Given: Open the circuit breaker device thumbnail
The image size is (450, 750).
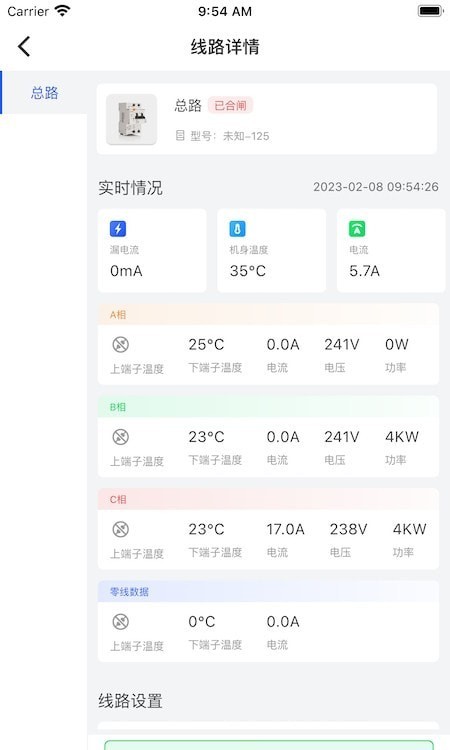Looking at the screenshot, I should click(132, 119).
